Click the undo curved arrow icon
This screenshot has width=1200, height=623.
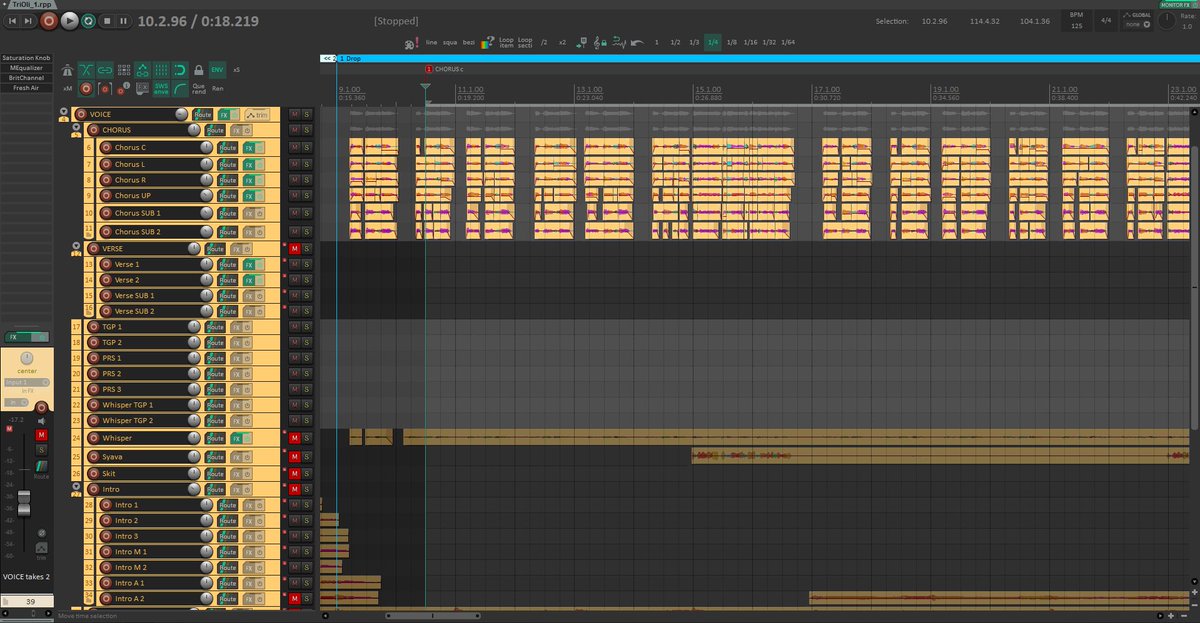[x=636, y=43]
